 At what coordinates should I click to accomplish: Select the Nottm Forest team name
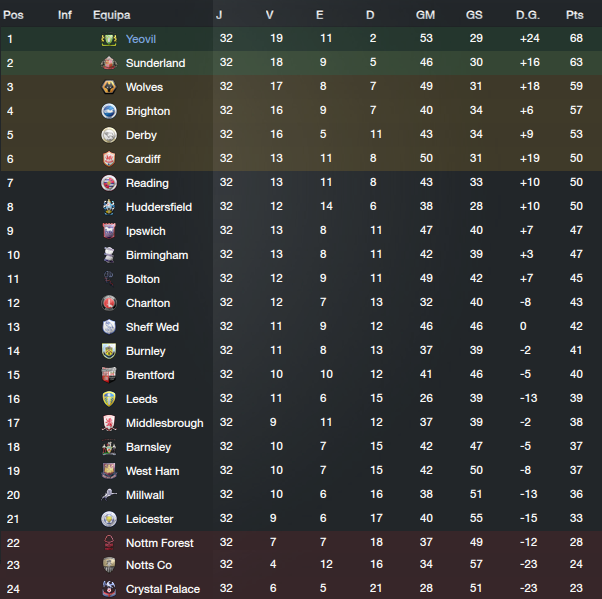(x=159, y=543)
